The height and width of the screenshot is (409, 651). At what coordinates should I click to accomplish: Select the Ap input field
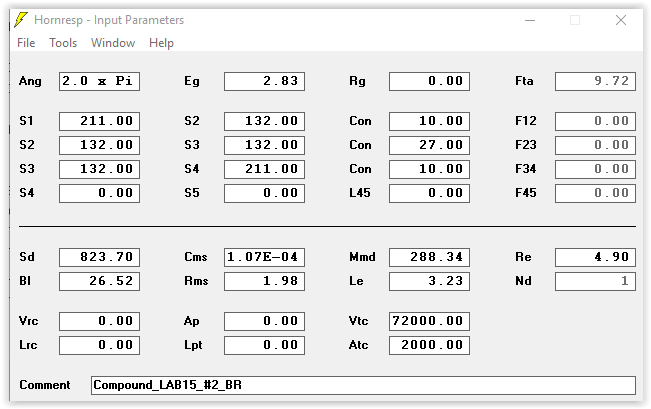click(264, 321)
